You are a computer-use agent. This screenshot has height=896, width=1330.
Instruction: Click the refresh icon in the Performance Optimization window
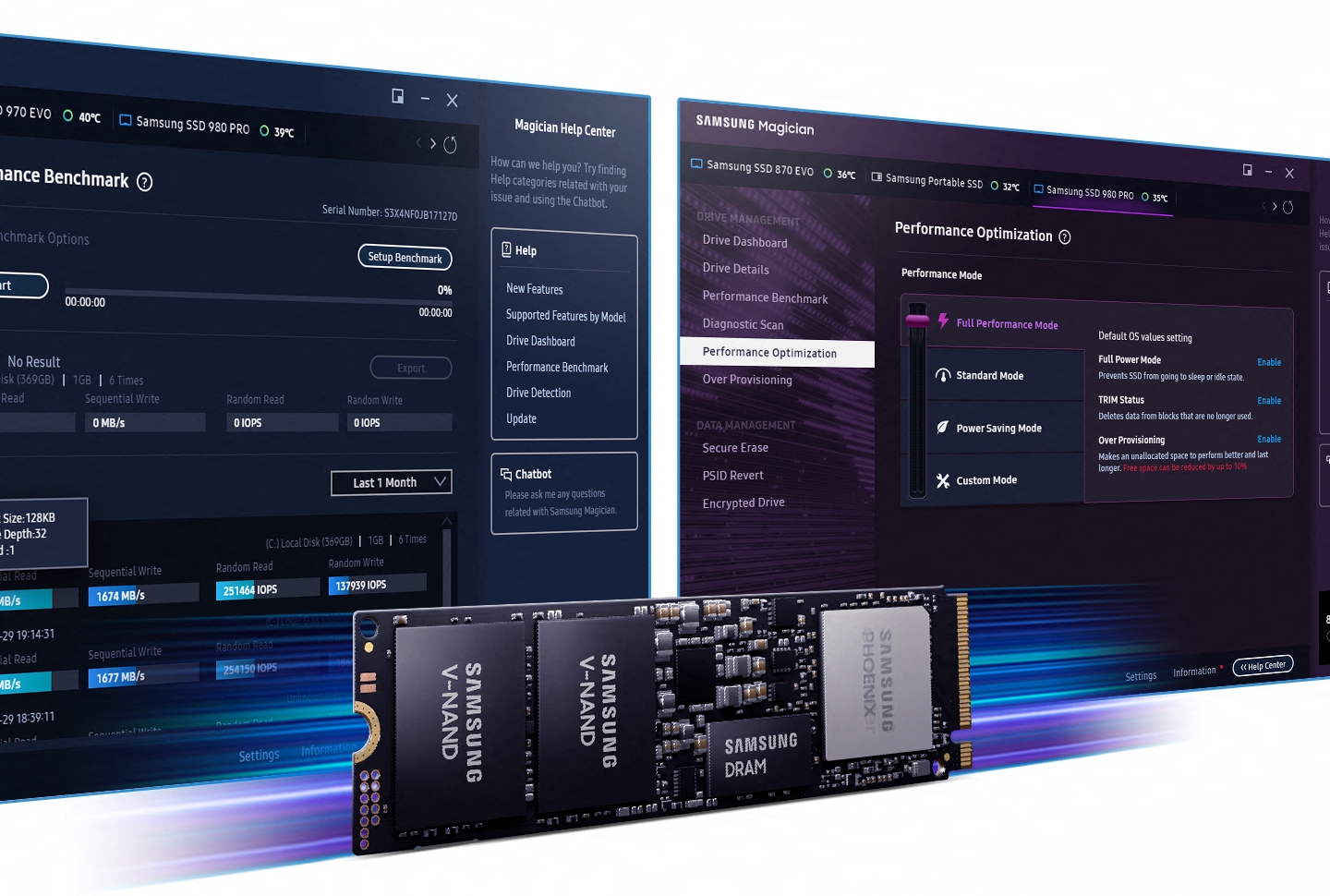[1288, 207]
